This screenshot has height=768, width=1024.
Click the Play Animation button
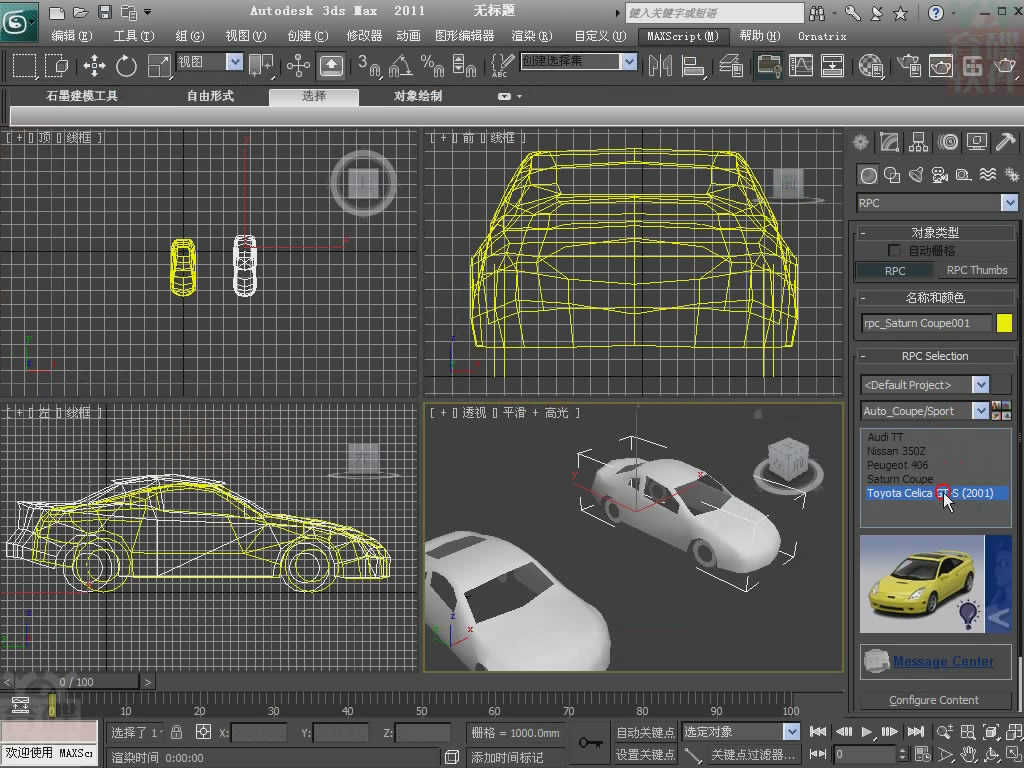[x=867, y=731]
